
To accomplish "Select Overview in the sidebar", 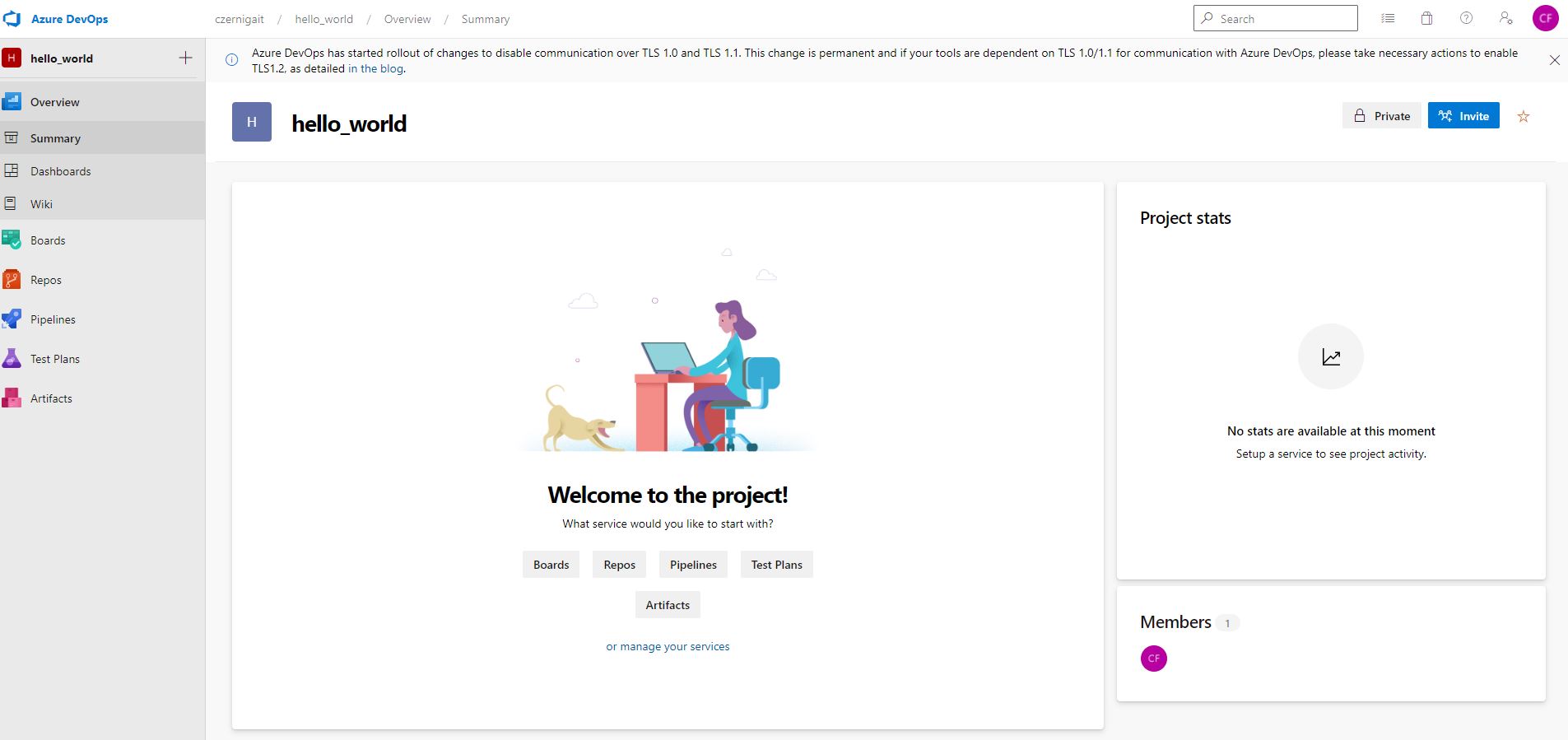I will 102,102.
